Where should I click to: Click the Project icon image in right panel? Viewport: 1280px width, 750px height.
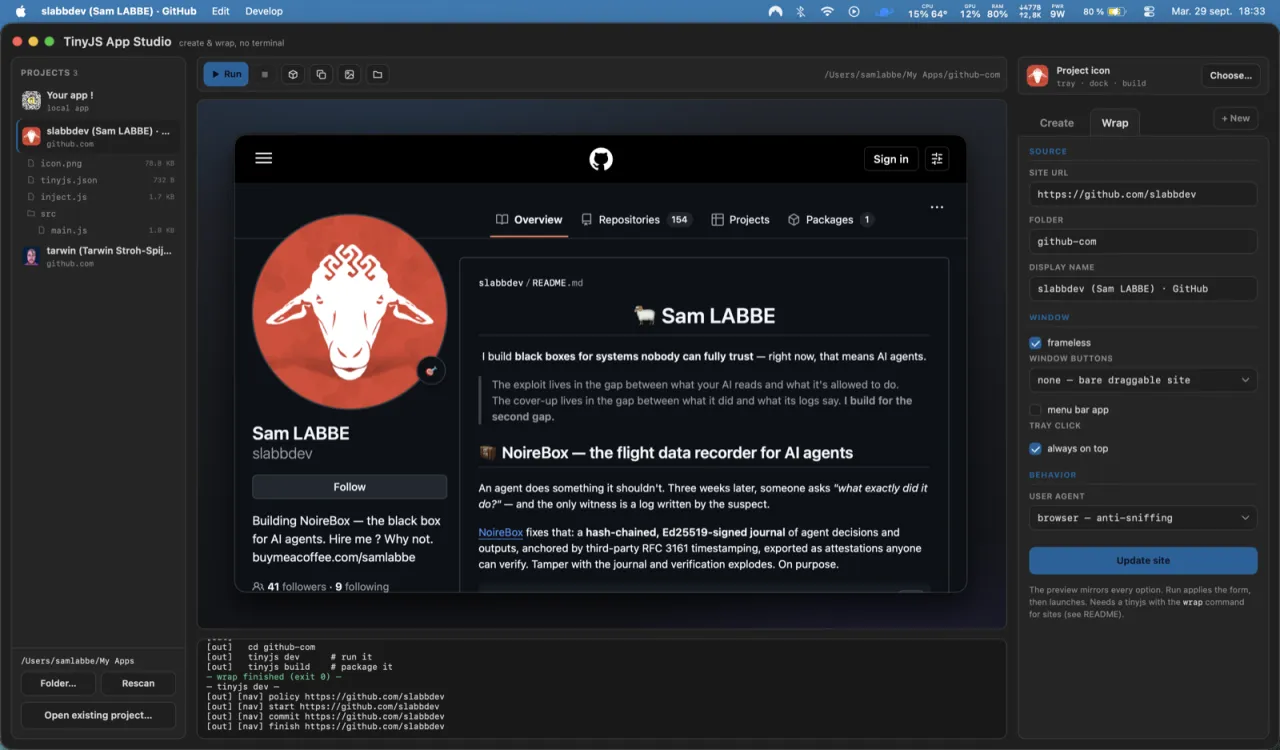coord(1038,76)
